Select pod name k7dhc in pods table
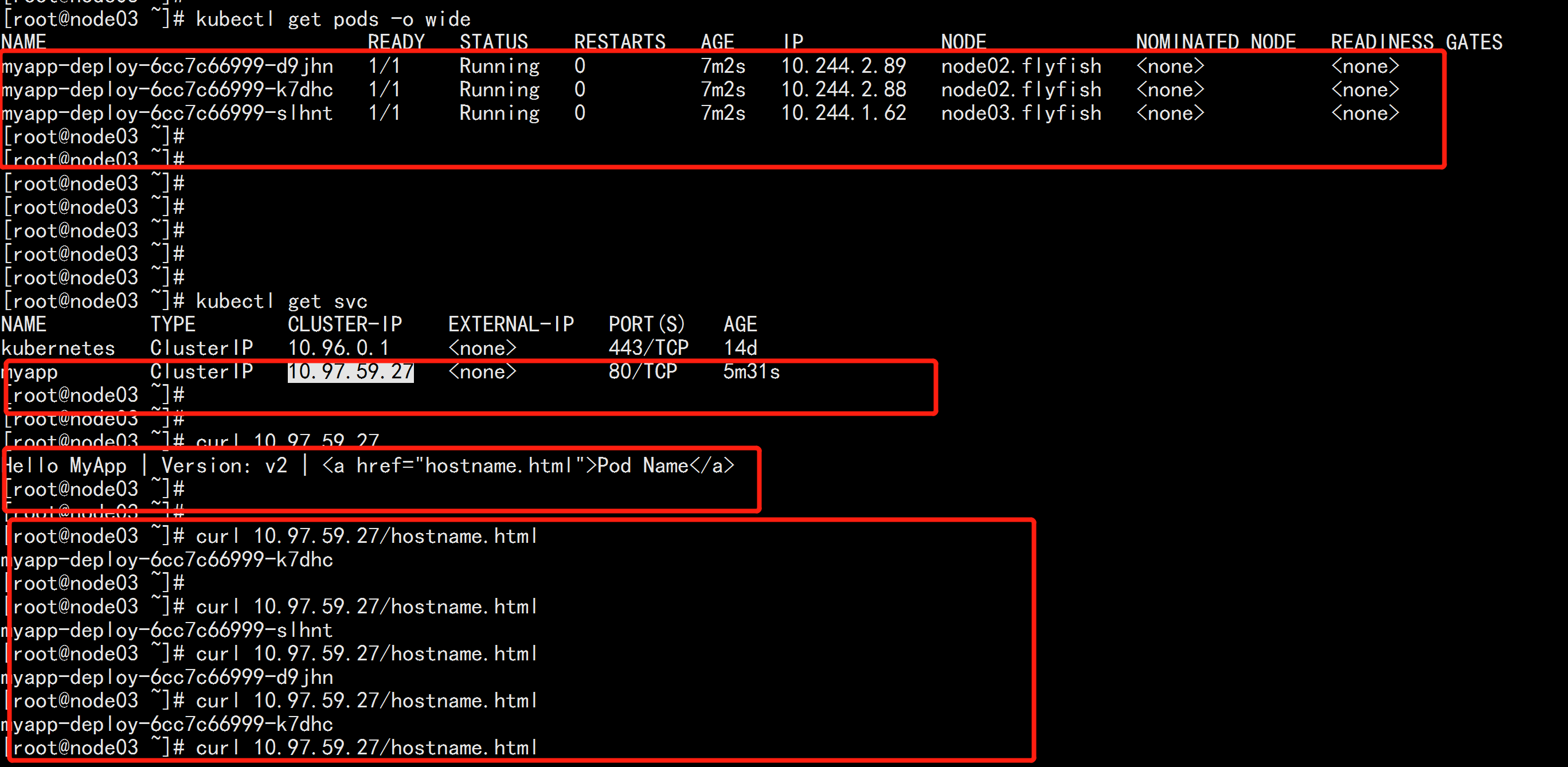The height and width of the screenshot is (767, 1568). pos(167,89)
